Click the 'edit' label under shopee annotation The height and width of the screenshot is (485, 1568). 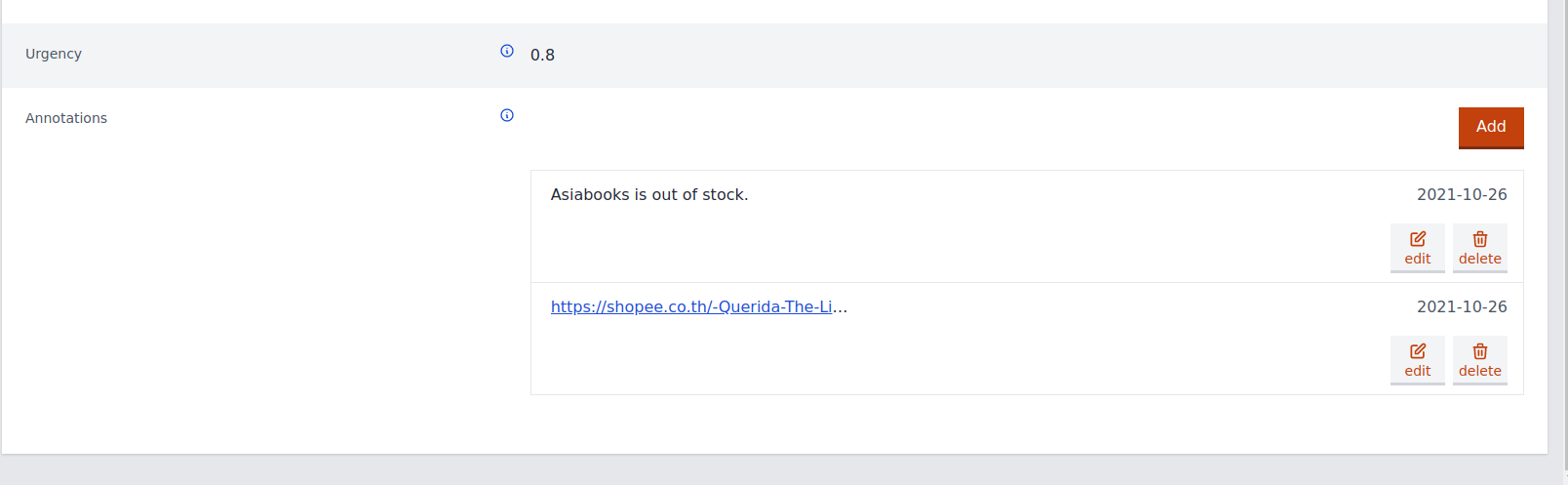point(1418,371)
